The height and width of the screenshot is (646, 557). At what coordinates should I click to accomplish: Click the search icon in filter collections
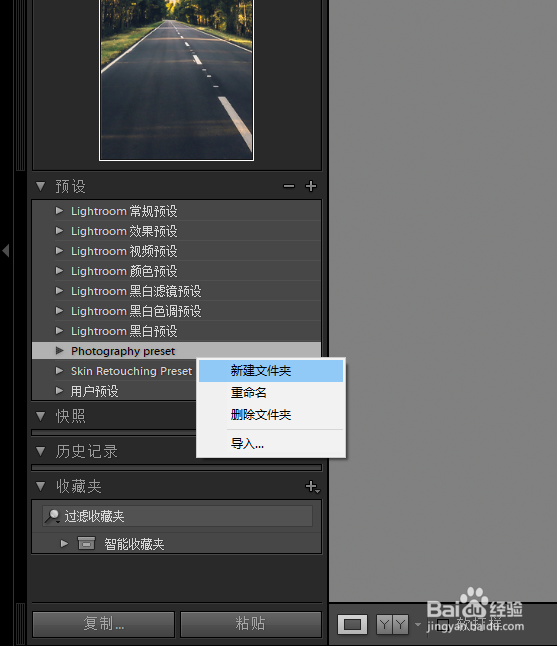52,516
